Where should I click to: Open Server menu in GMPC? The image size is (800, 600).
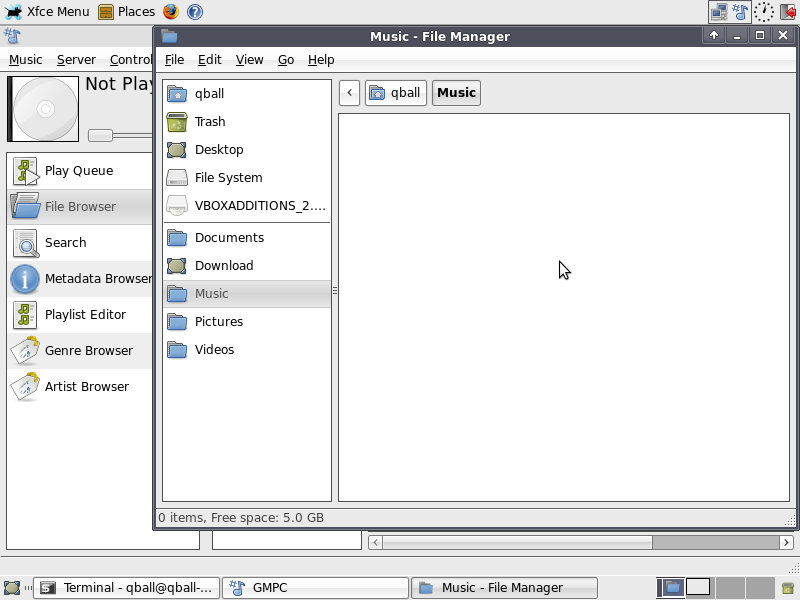click(x=76, y=60)
